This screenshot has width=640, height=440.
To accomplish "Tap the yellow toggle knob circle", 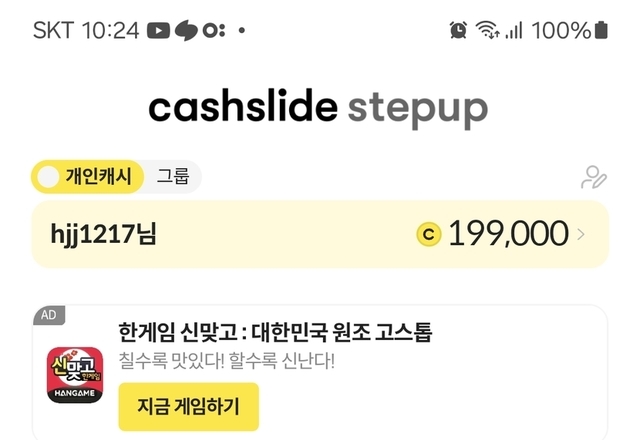I will (47, 178).
